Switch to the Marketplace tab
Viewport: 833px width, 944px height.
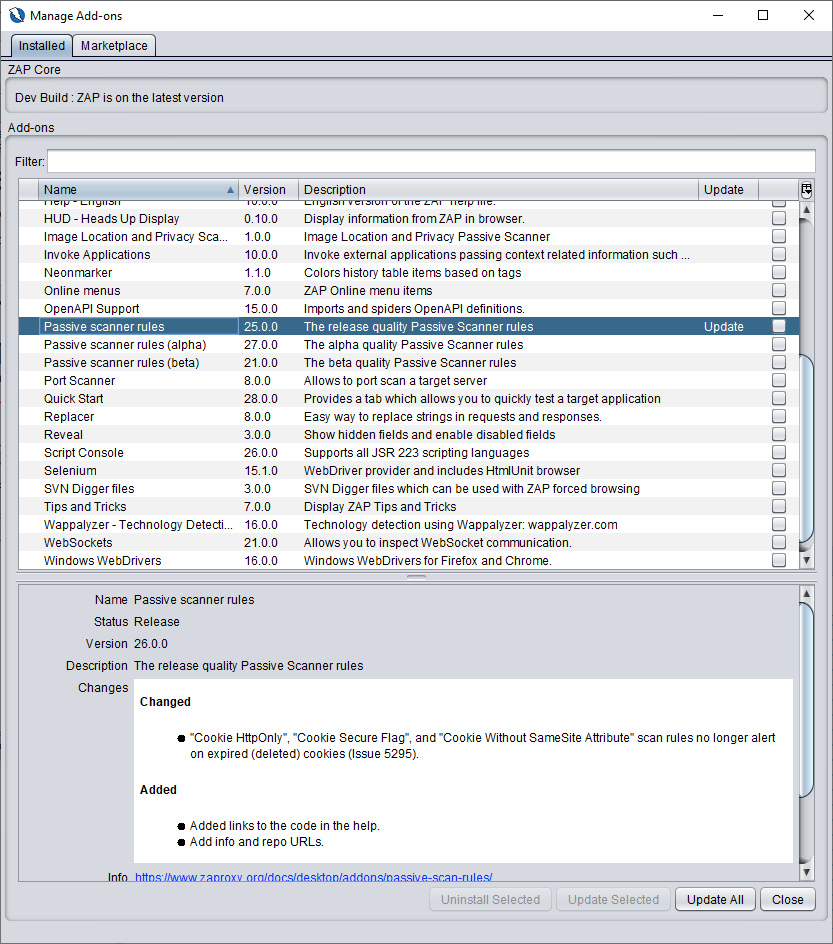[113, 45]
